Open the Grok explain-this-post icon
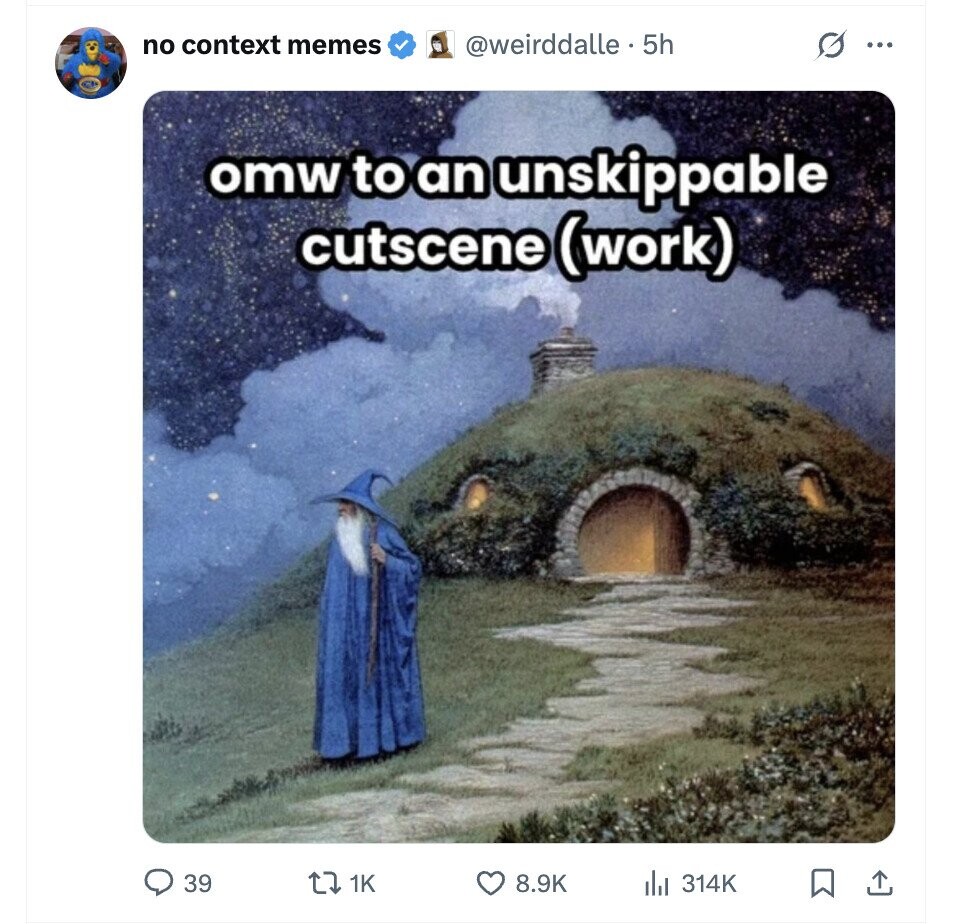This screenshot has height=924, width=958. (x=831, y=45)
